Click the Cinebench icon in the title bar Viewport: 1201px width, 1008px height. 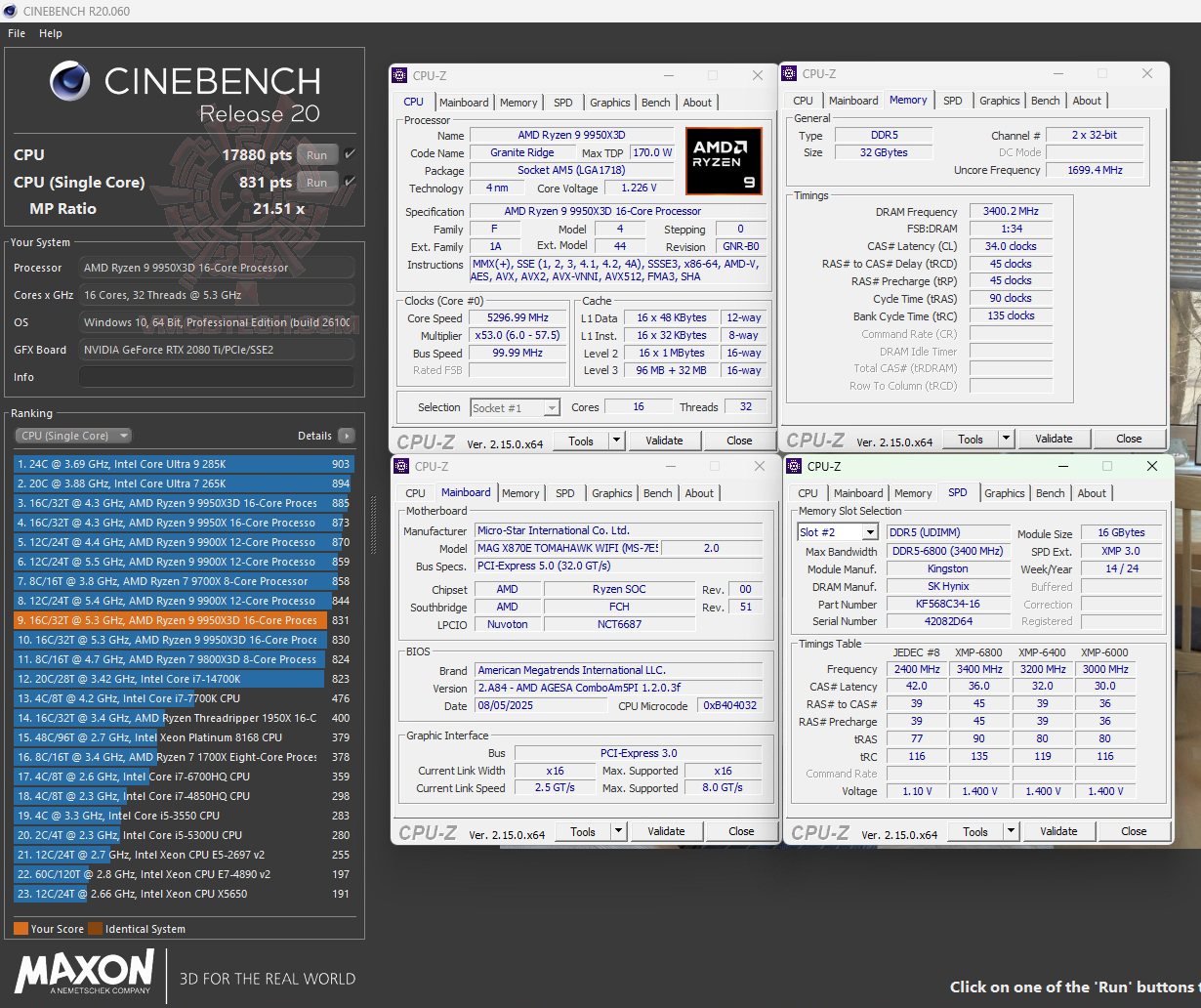pos(10,11)
